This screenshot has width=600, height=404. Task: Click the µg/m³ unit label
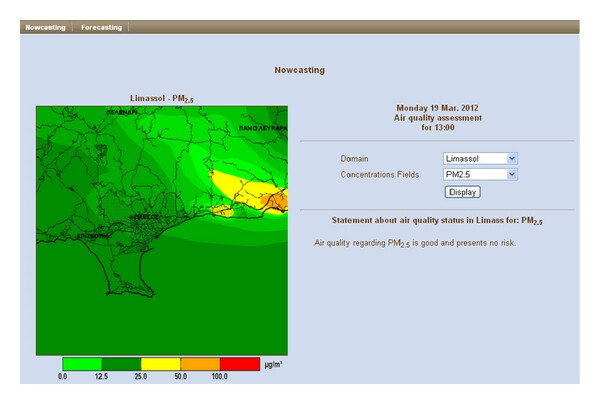[x=273, y=364]
